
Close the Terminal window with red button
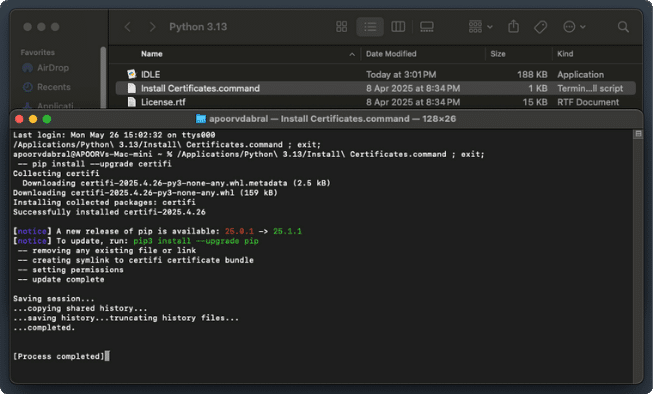pos(19,119)
